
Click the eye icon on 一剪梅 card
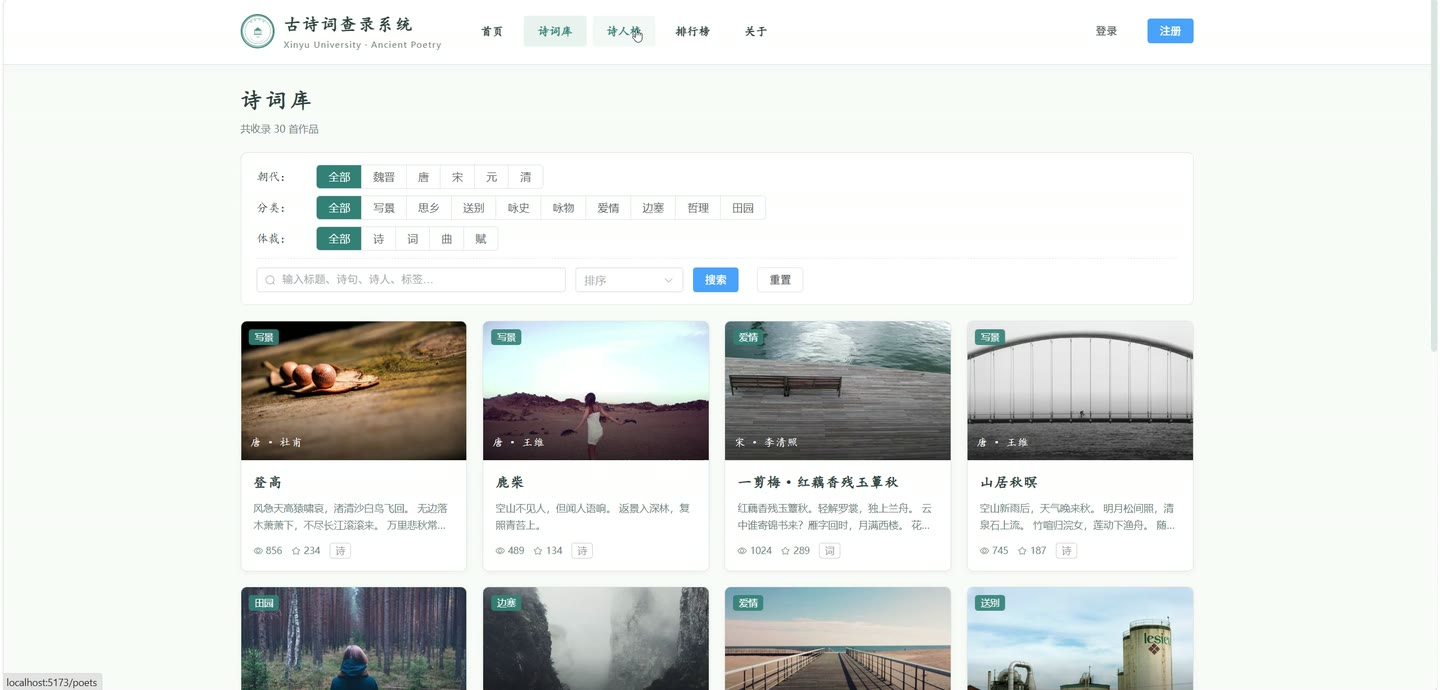pos(742,551)
